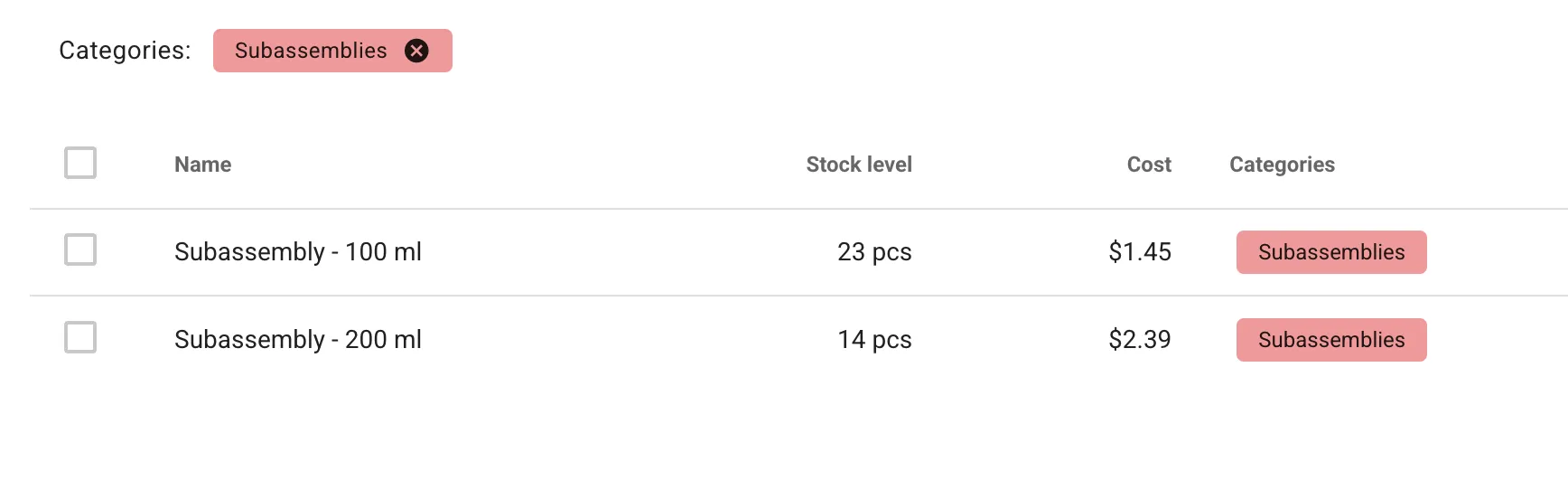Open Subassembly - 100 ml item
The image size is (1568, 499).
pyautogui.click(x=297, y=252)
